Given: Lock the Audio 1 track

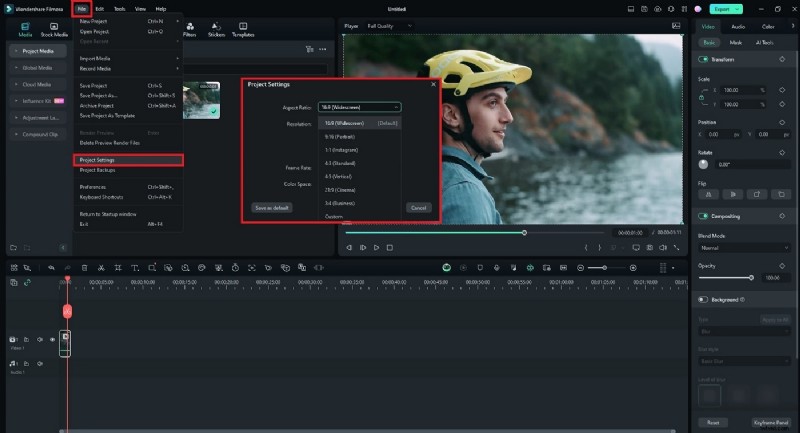Looking at the screenshot, I should point(26,364).
